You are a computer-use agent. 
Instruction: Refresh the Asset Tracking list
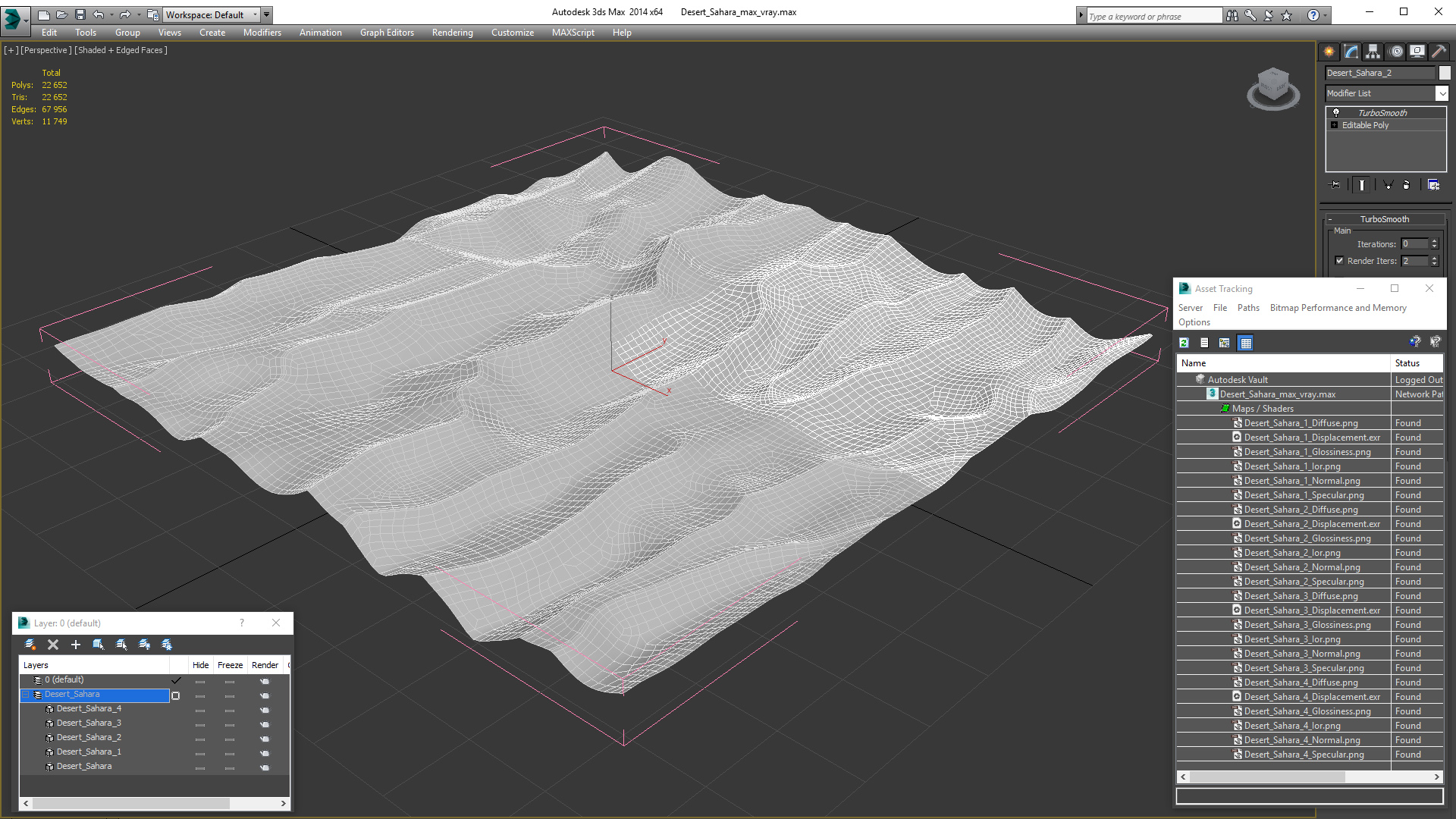(1184, 343)
